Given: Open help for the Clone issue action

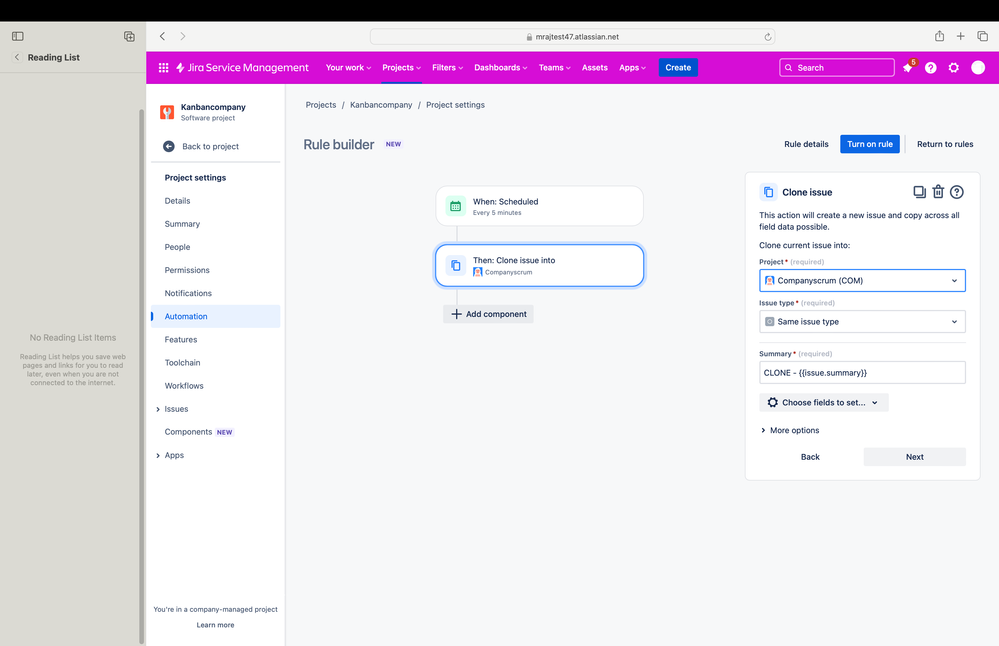Looking at the screenshot, I should tap(957, 192).
